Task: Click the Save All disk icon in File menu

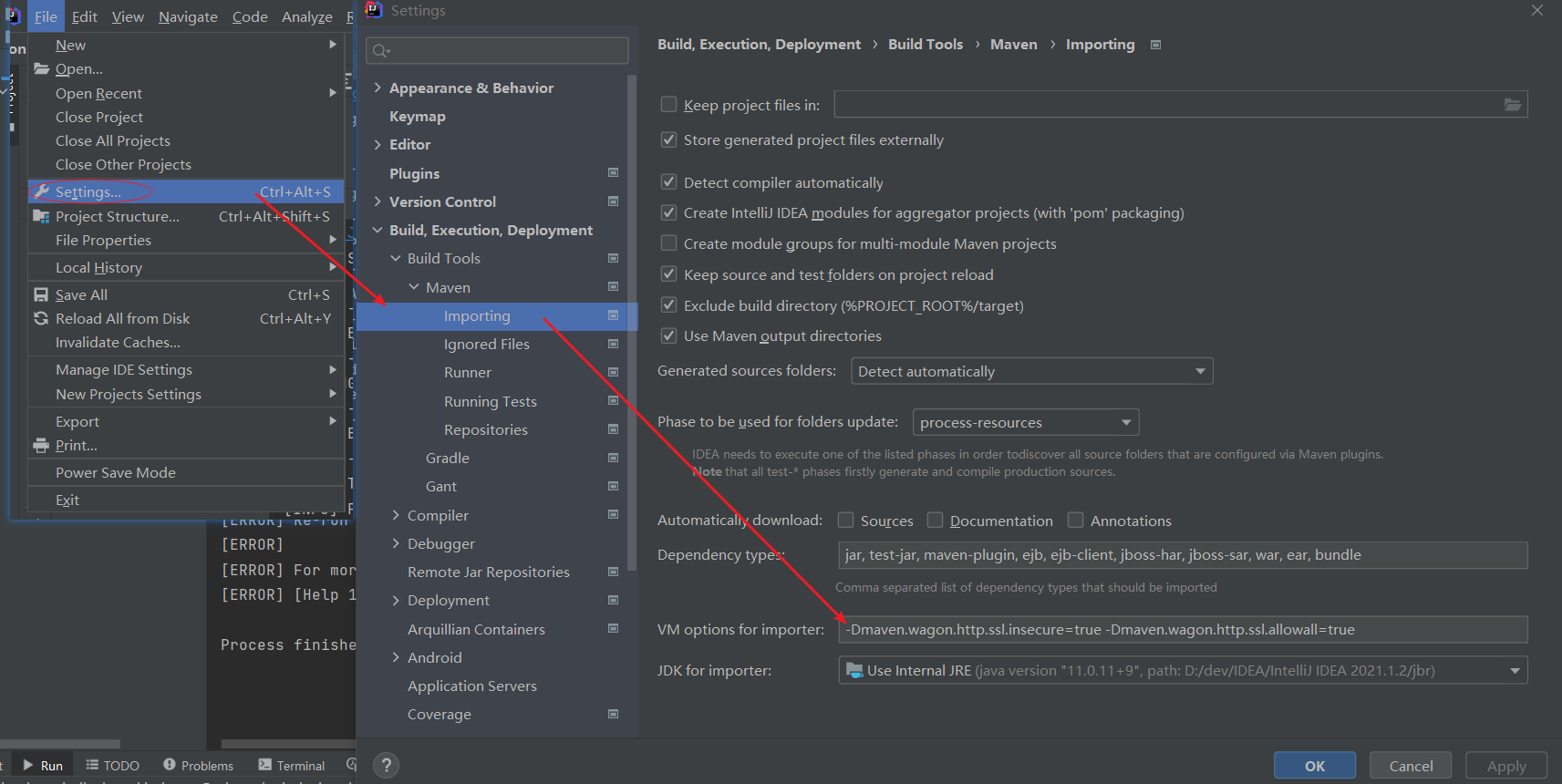Action: pos(41,294)
